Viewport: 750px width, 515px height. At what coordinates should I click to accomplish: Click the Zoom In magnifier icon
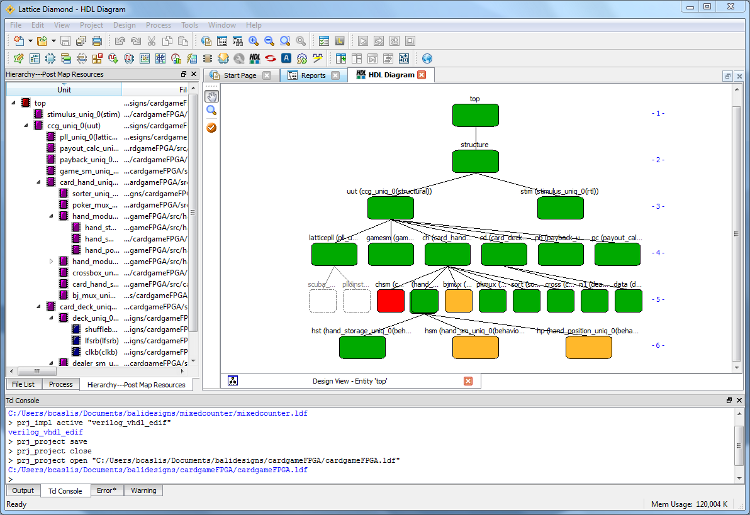pyautogui.click(x=253, y=41)
